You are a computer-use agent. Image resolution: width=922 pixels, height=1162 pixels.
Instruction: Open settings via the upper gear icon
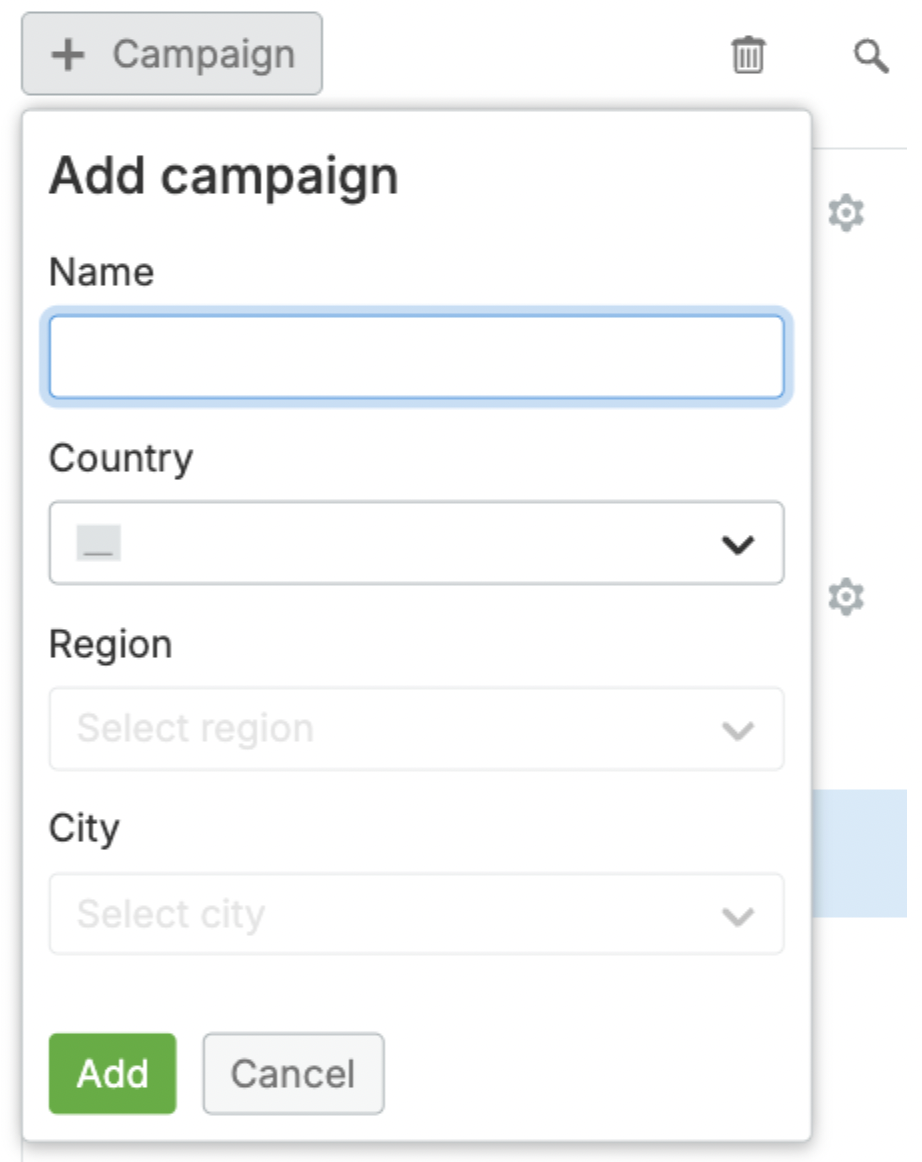846,213
